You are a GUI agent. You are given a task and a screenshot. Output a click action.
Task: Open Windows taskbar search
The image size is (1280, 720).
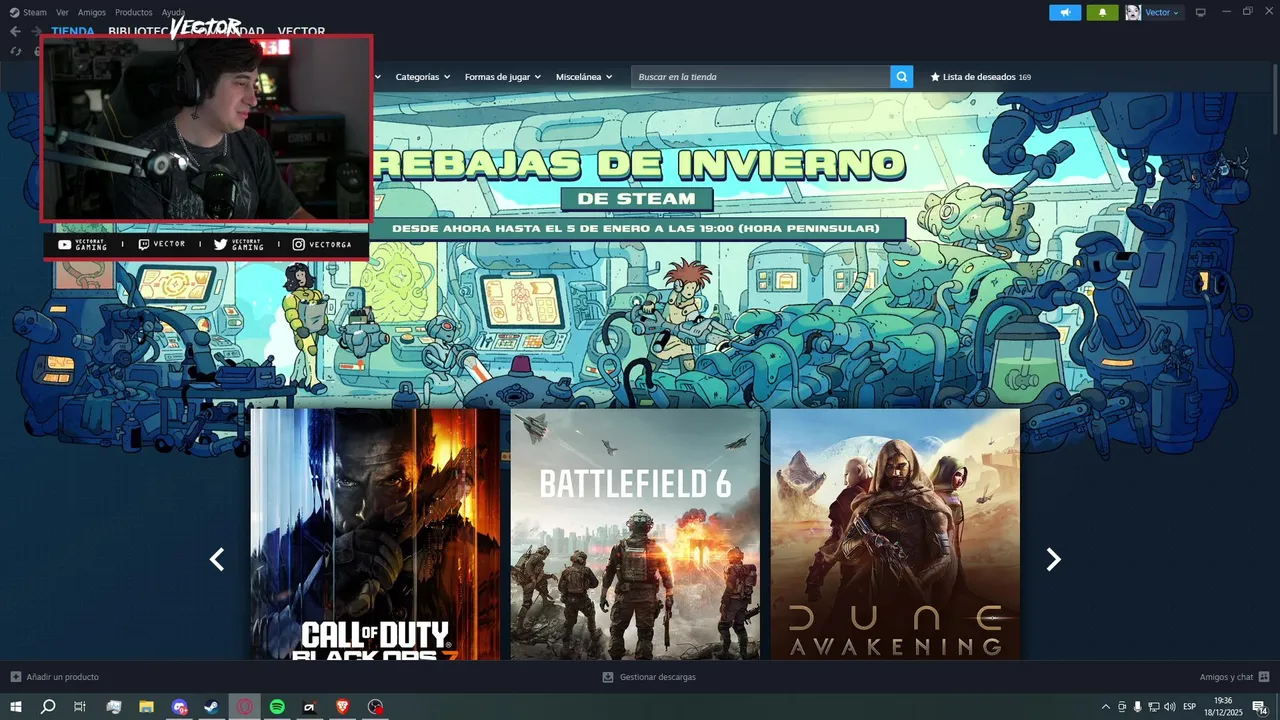[x=47, y=707]
